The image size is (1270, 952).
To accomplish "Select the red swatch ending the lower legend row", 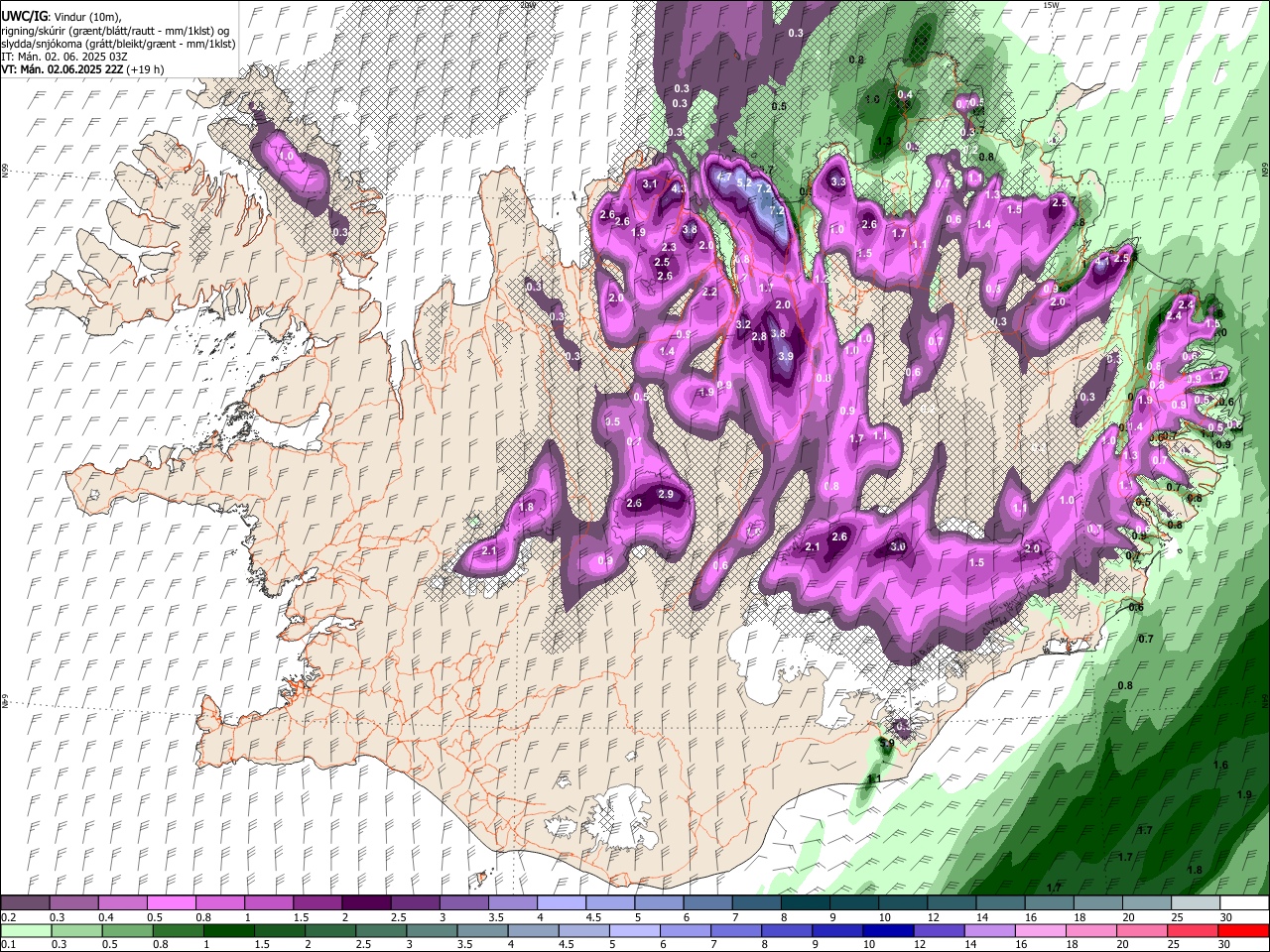I will tap(1243, 930).
